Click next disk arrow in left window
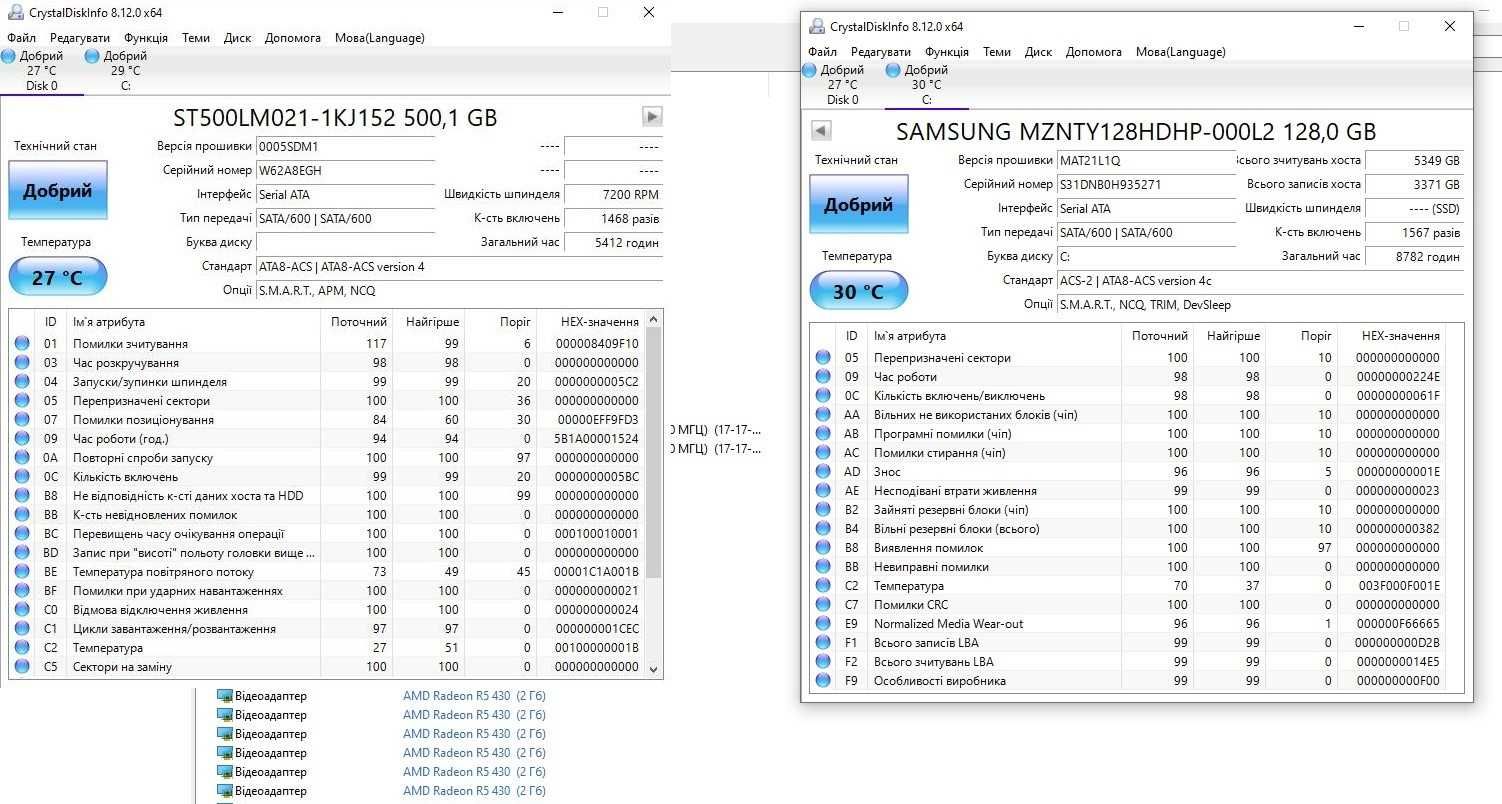Screen dimensions: 1502x804 (x=652, y=117)
